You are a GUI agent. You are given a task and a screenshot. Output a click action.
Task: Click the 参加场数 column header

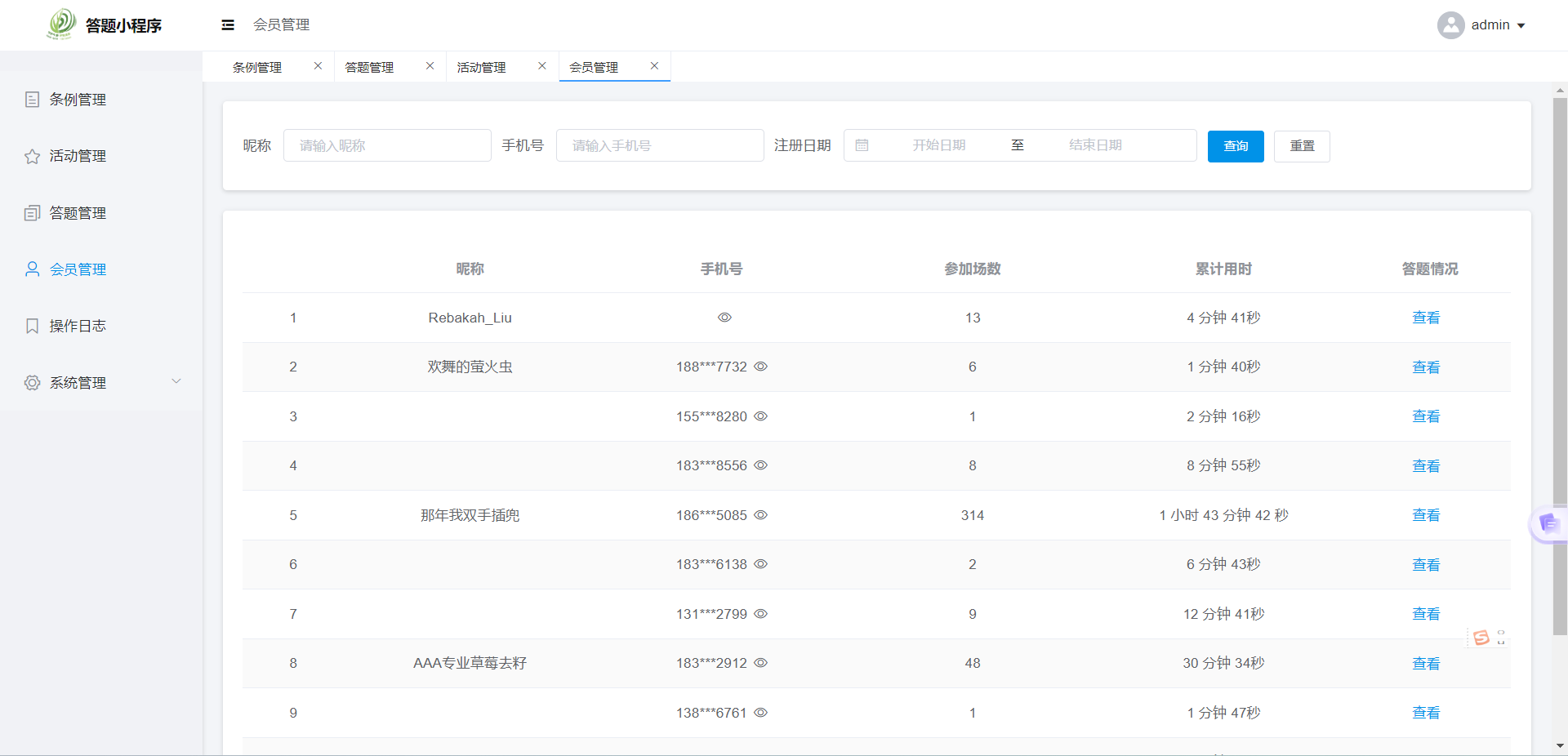[x=972, y=269]
